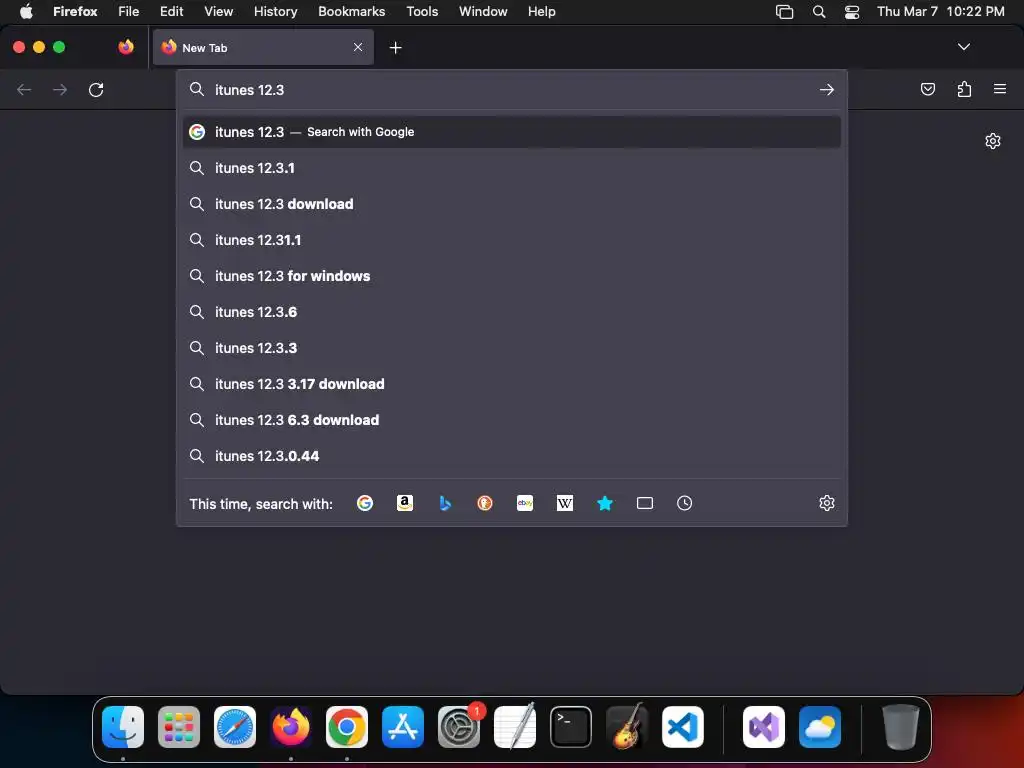Screen dimensions: 1024x768
Task: Open the View menu
Action: [218, 11]
